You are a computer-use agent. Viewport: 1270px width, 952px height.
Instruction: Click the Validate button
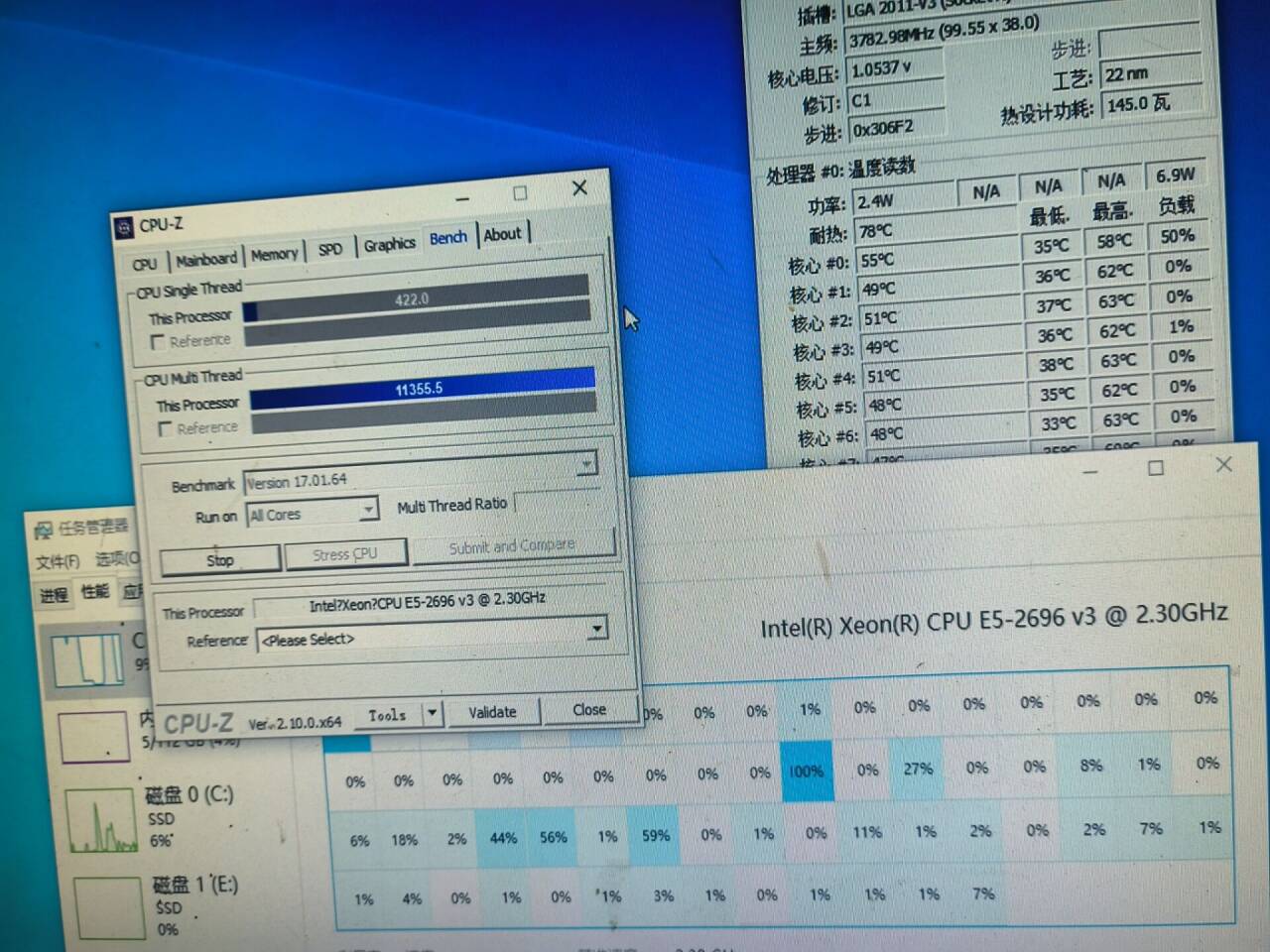pyautogui.click(x=492, y=712)
